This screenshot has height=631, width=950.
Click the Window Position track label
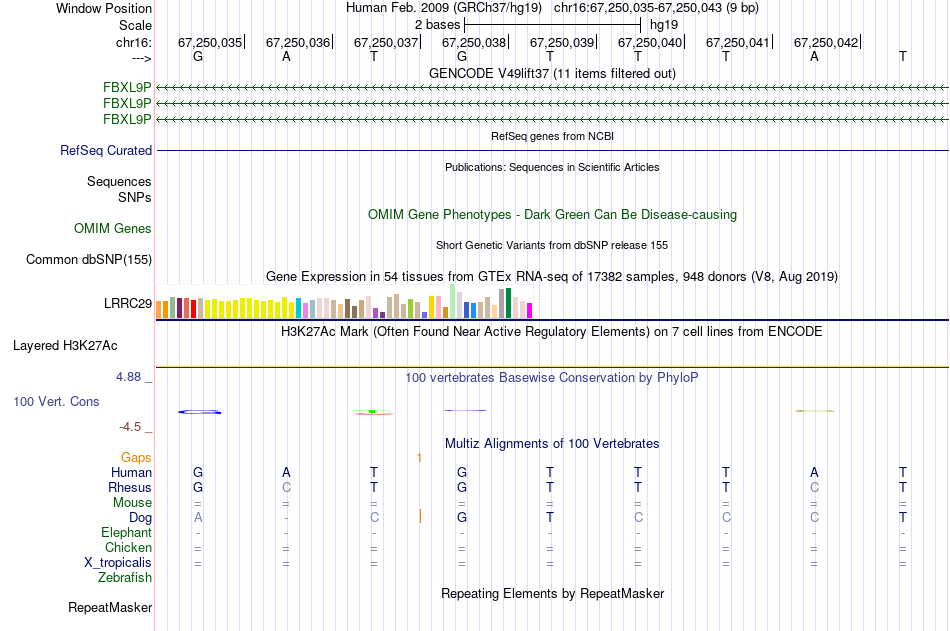click(104, 8)
